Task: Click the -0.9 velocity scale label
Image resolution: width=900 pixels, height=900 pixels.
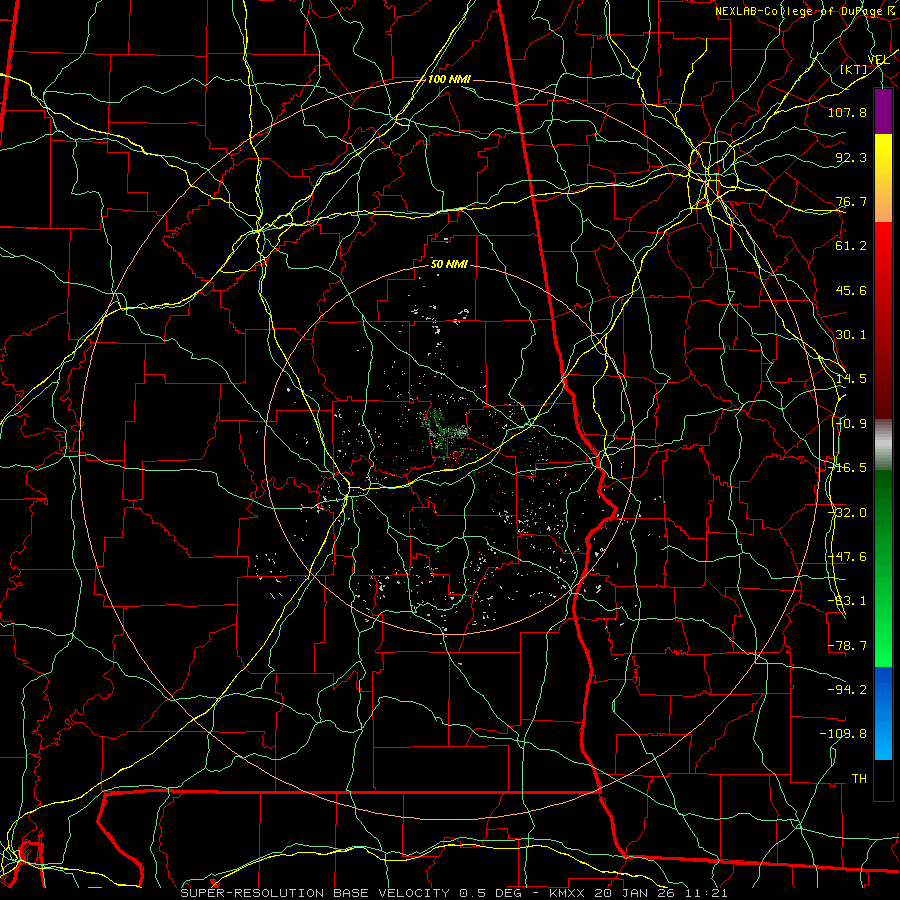Action: (851, 424)
